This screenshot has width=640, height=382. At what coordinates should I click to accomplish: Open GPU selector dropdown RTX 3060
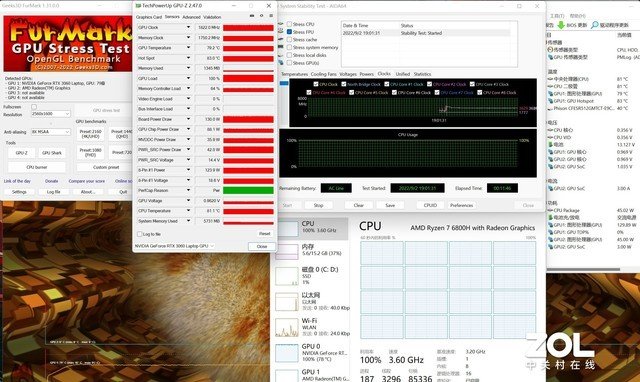click(x=175, y=246)
